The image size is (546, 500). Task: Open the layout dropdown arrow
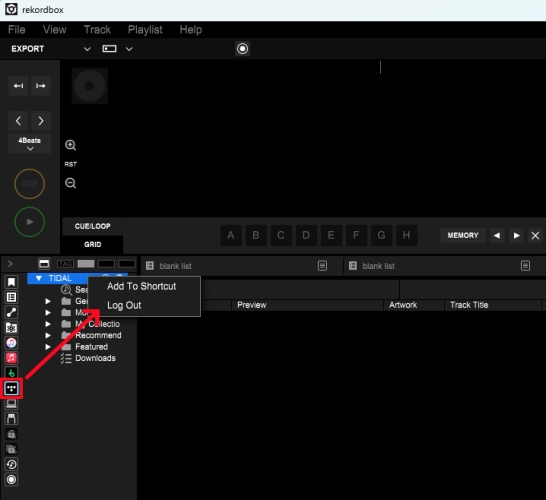point(129,49)
